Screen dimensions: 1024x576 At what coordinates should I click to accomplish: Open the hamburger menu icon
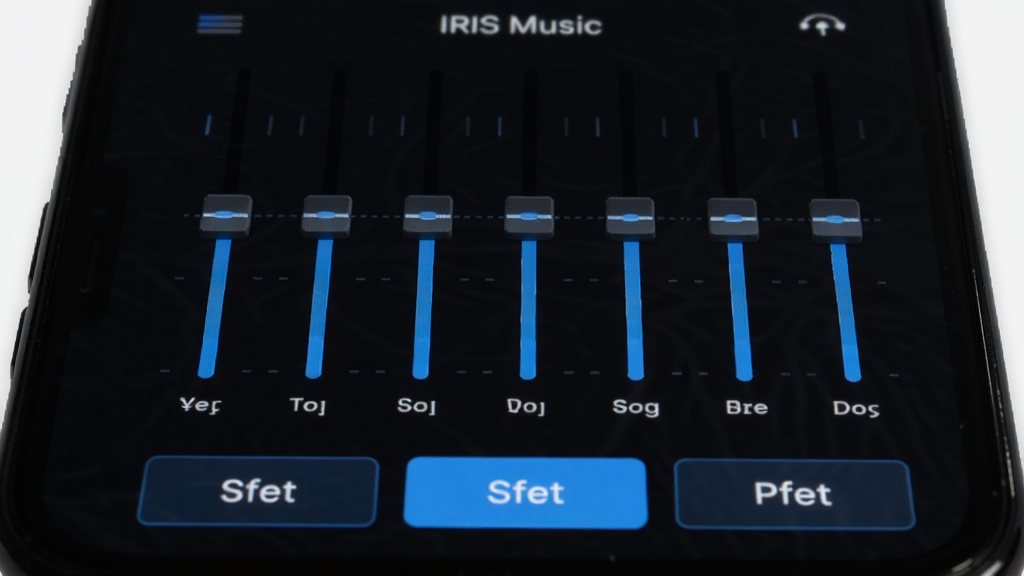[x=220, y=24]
